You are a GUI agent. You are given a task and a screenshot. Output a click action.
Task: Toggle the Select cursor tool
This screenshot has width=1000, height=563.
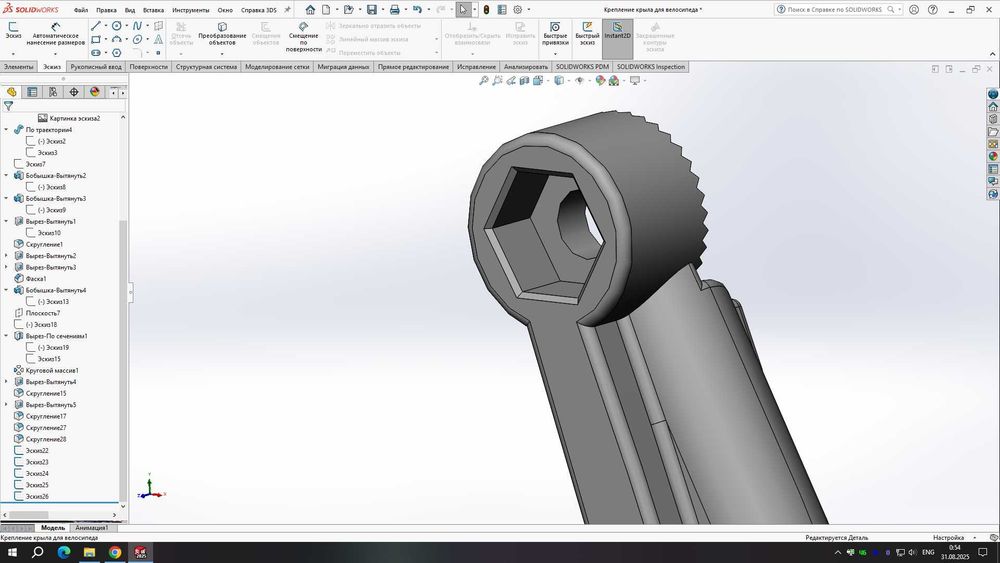[x=463, y=10]
